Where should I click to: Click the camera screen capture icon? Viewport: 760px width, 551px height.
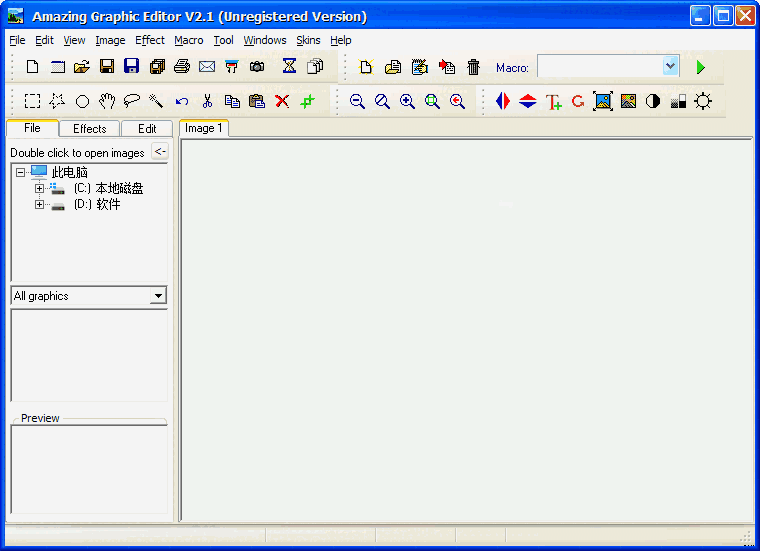tap(257, 66)
